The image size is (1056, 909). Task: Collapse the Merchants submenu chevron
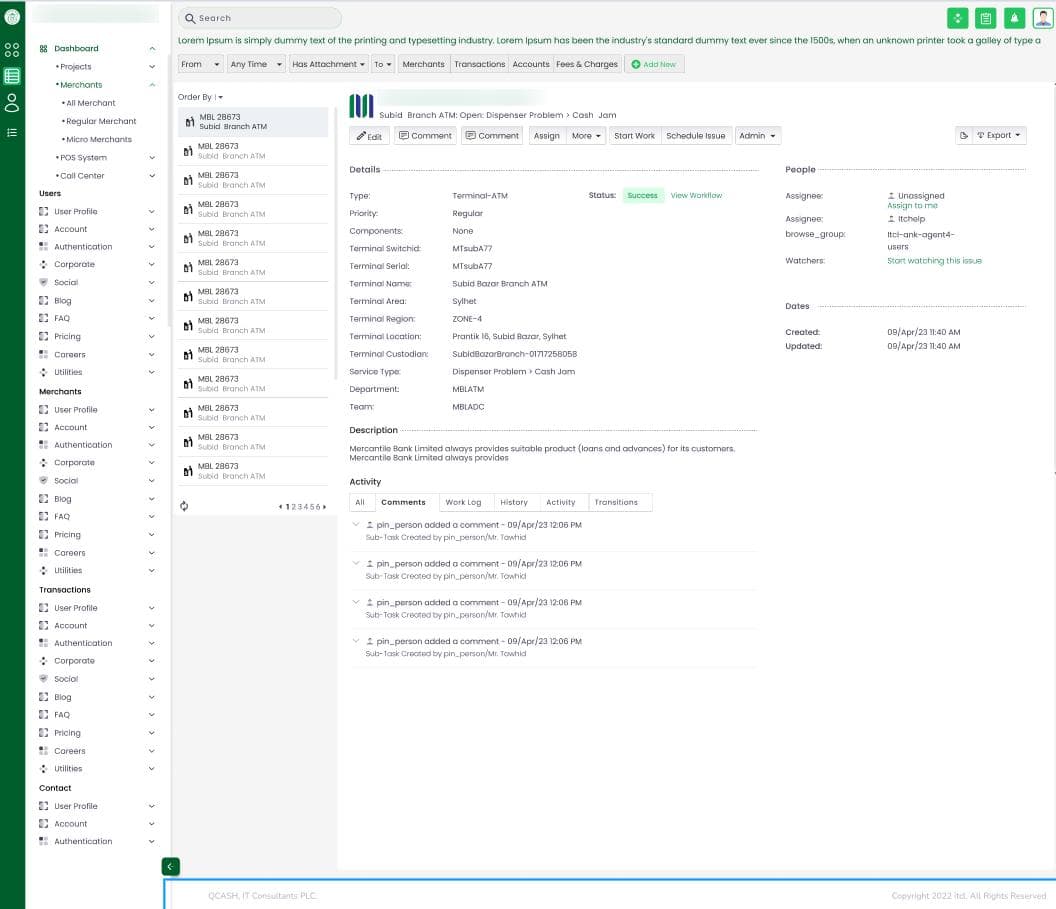[152, 85]
